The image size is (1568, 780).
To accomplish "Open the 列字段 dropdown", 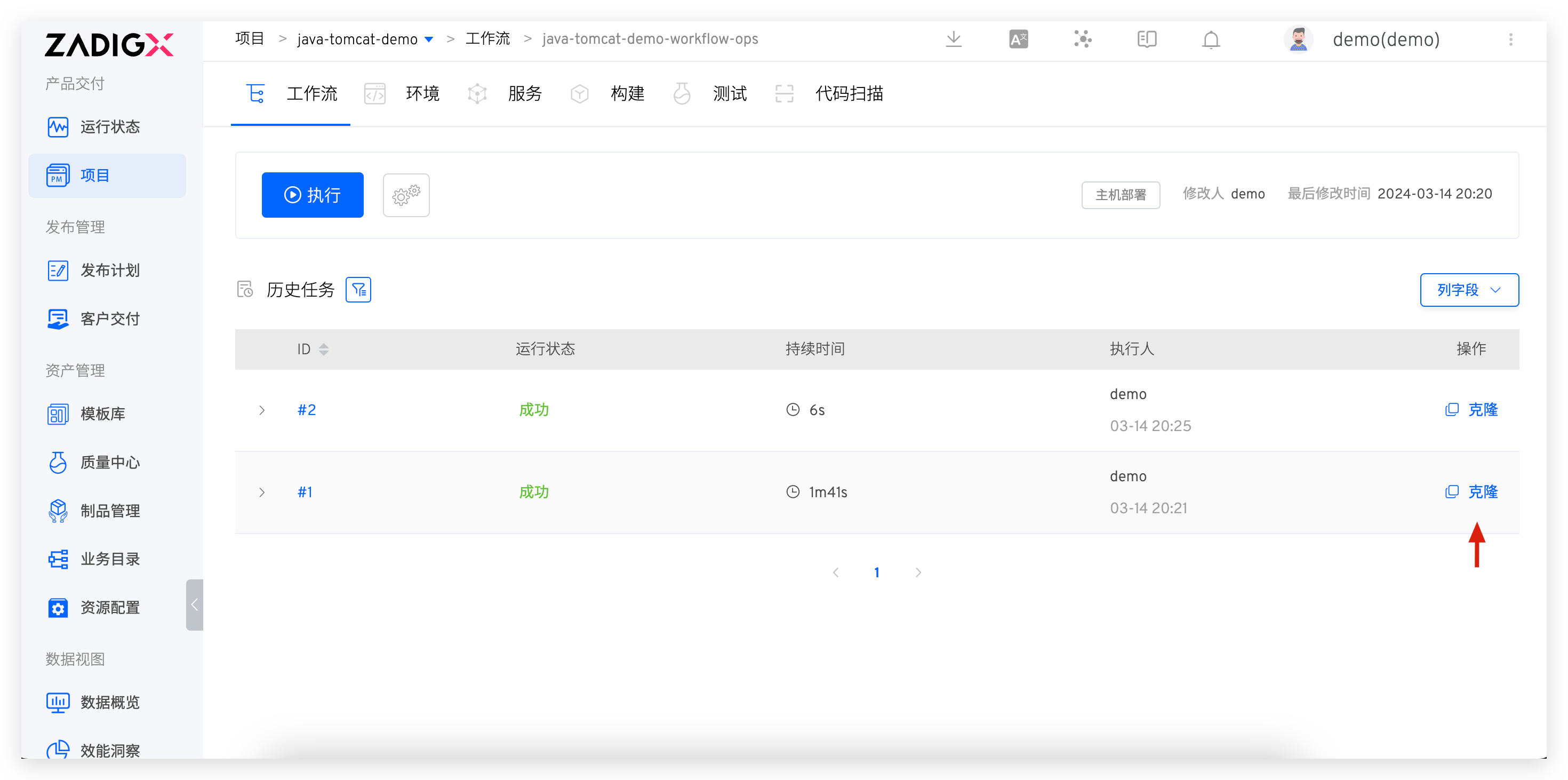I will (1469, 290).
